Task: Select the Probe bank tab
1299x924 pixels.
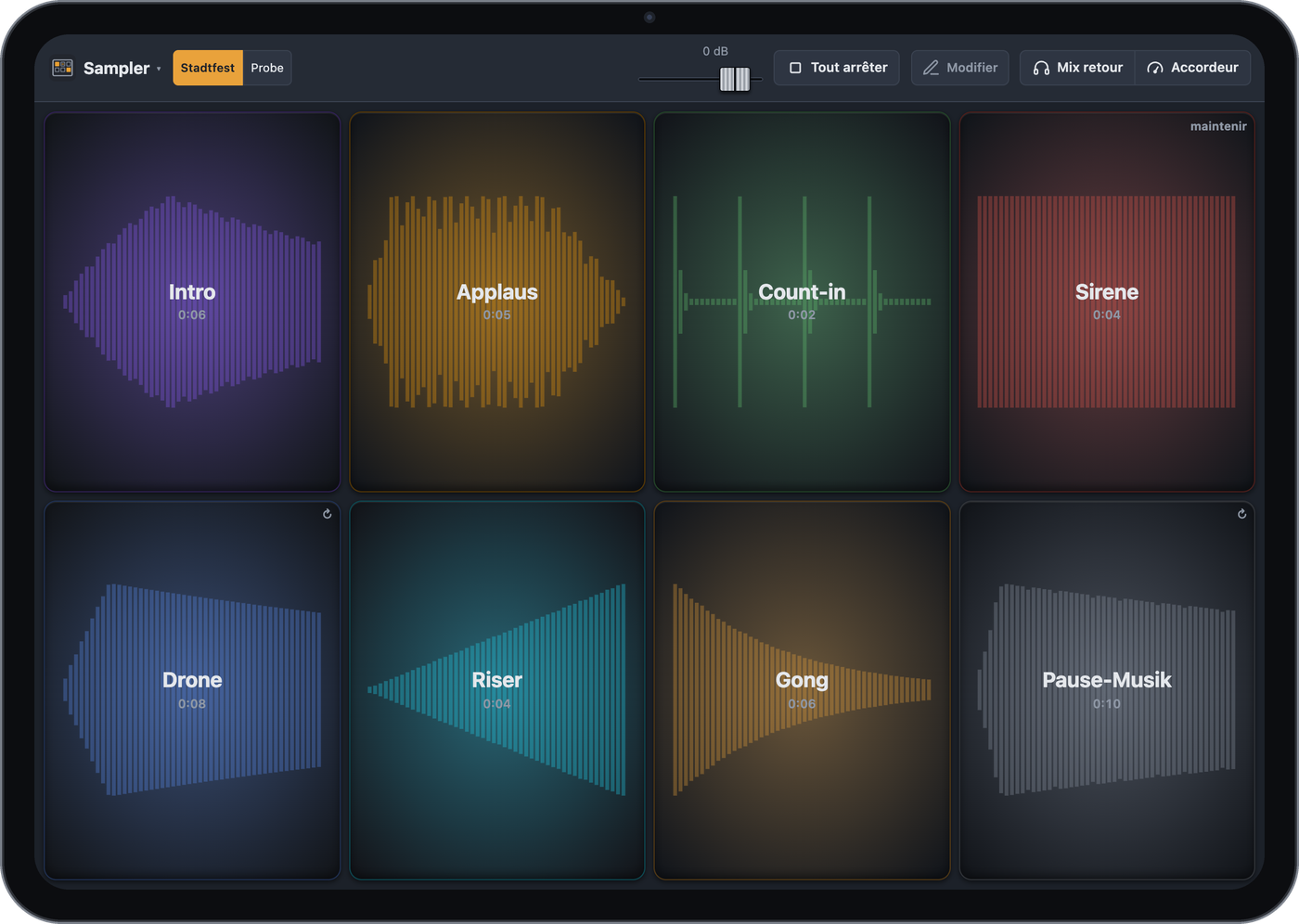Action: click(x=267, y=68)
